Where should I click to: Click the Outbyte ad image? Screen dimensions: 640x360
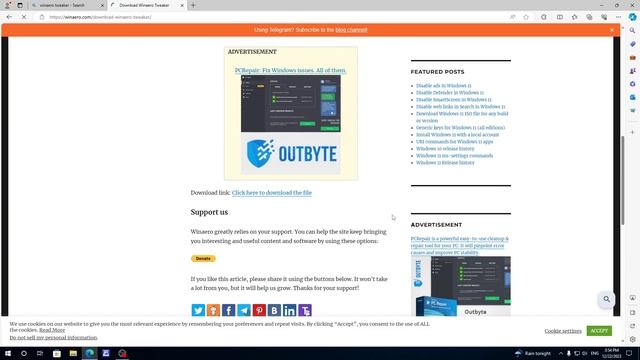[x=291, y=124]
